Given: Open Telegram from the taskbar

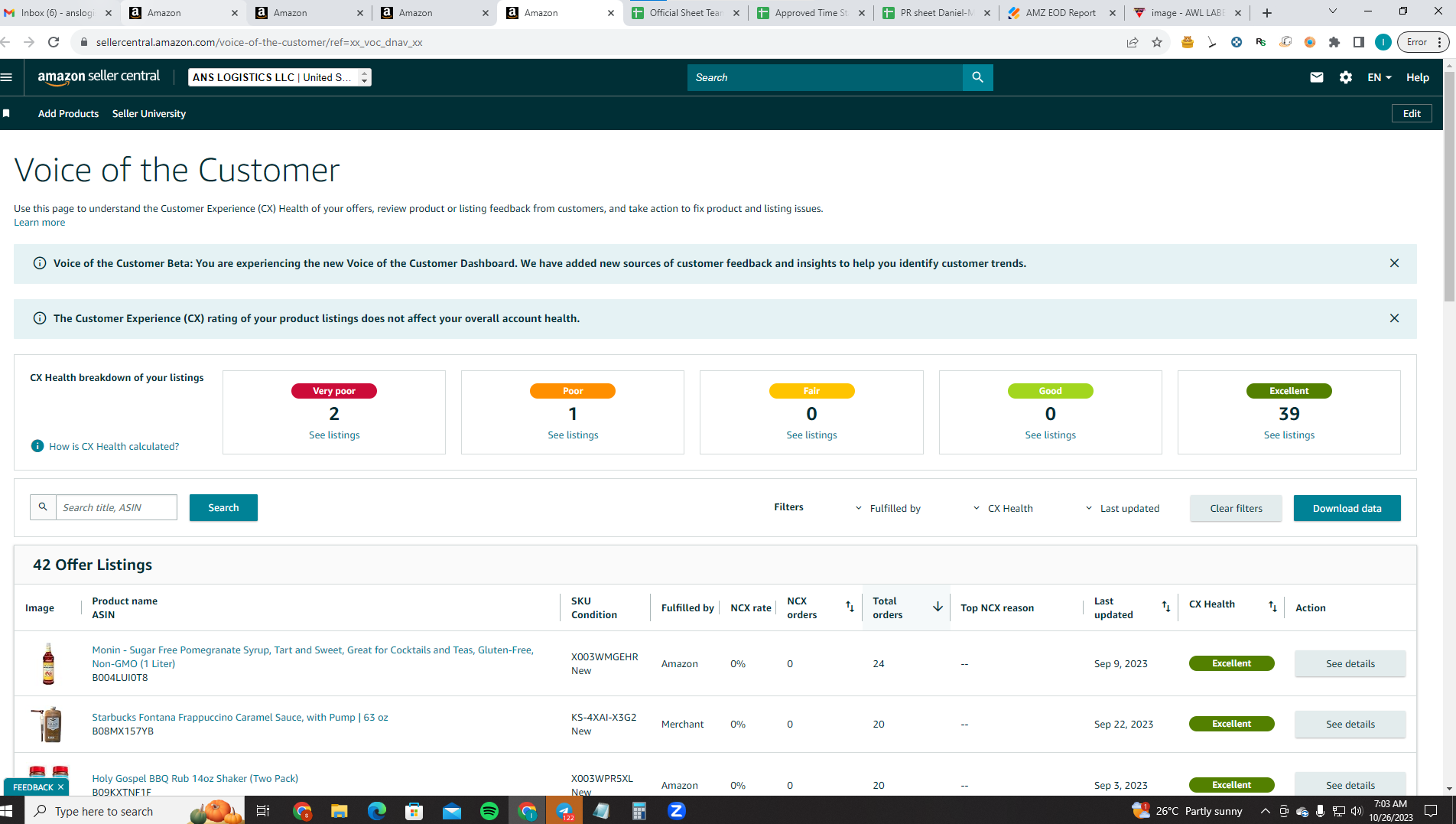Looking at the screenshot, I should pyautogui.click(x=564, y=811).
